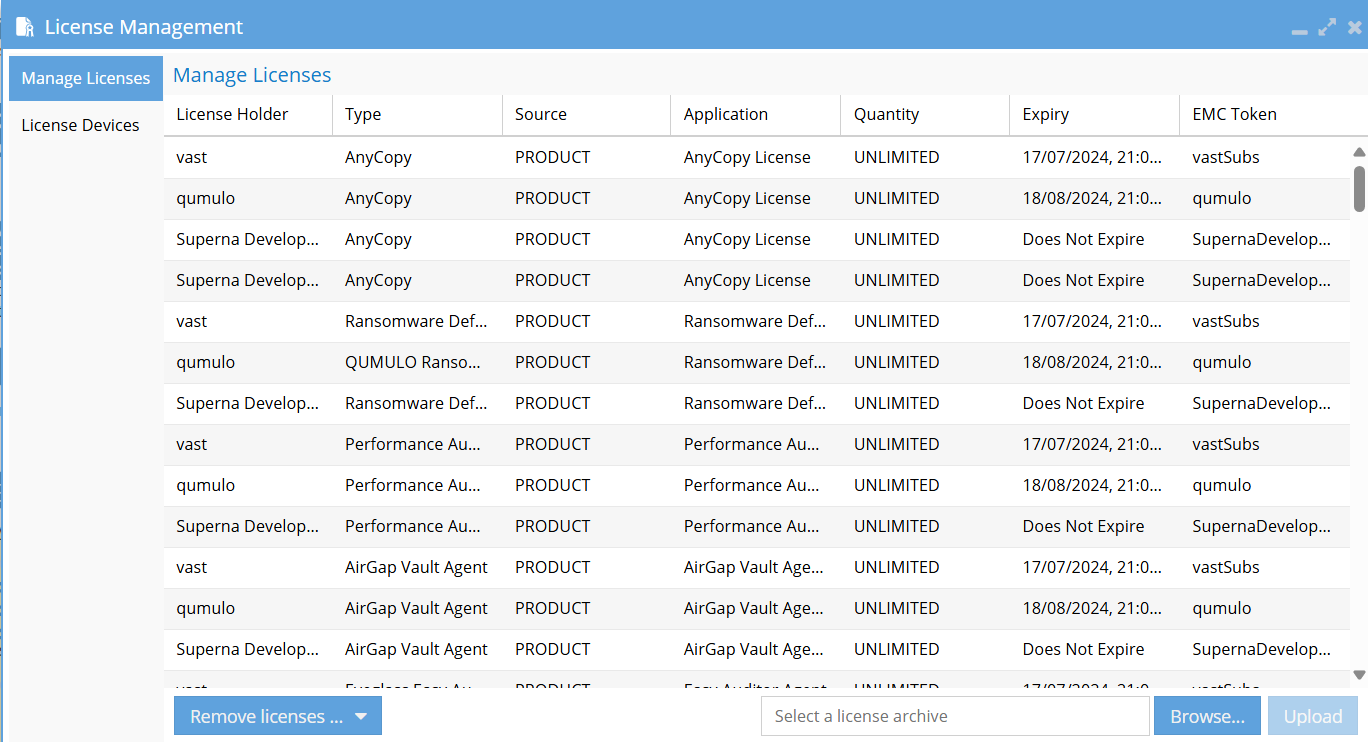Select the 'QUMULO Ranso...' type cell
Viewport: 1368px width, 742px height.
pyautogui.click(x=416, y=362)
